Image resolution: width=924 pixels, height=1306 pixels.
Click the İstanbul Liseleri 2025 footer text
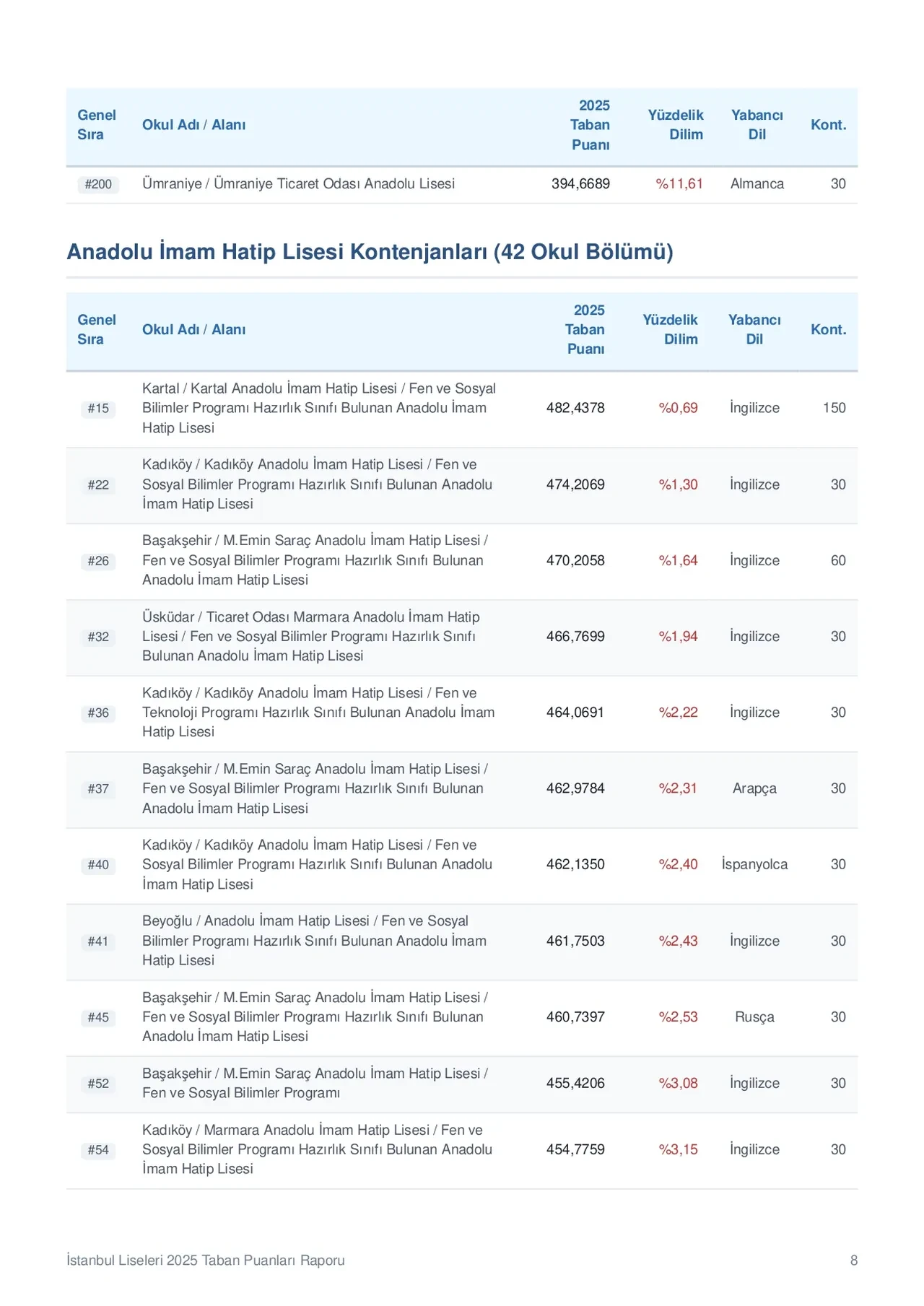(x=206, y=1260)
